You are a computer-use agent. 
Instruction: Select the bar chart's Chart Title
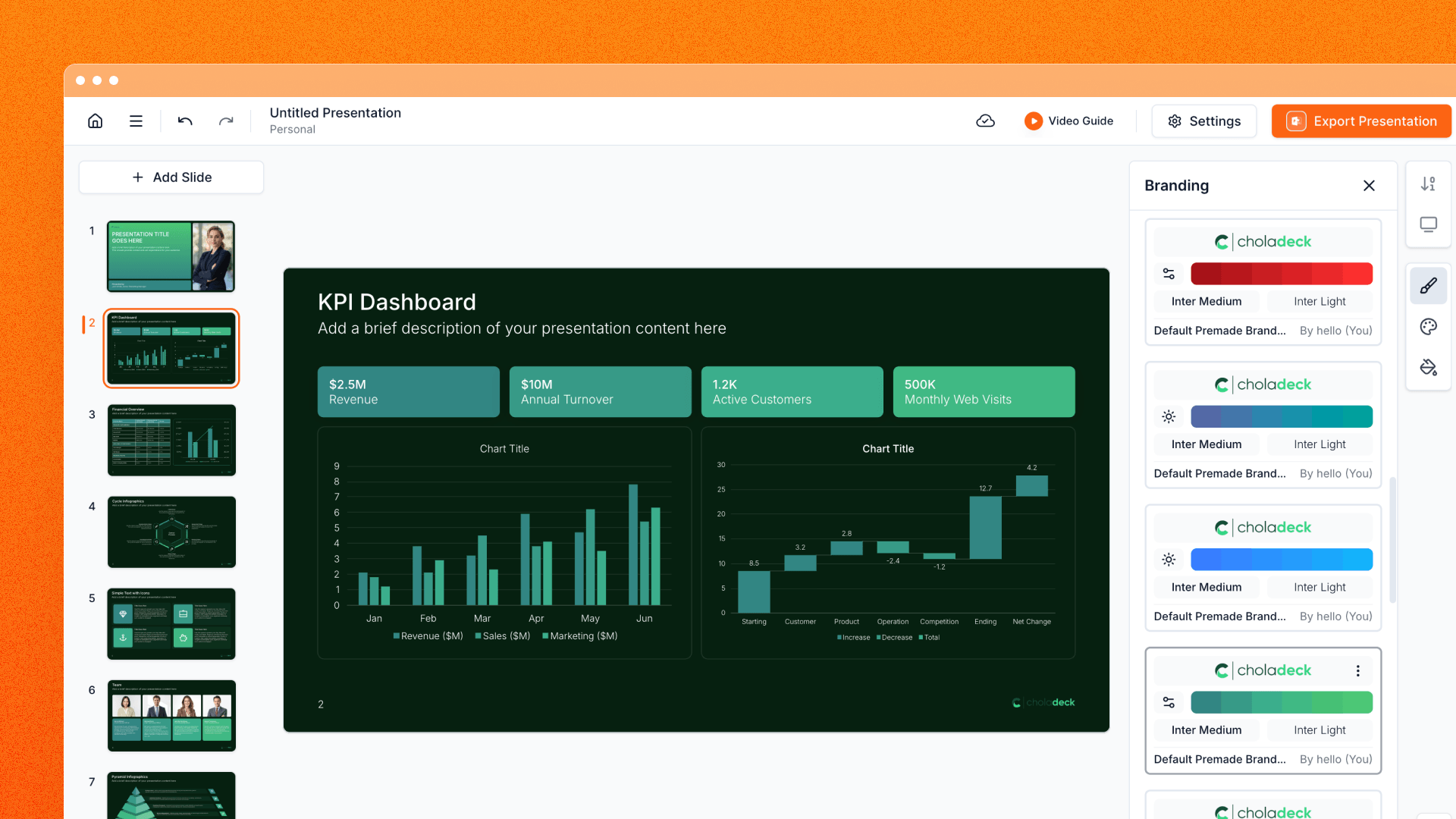point(504,449)
